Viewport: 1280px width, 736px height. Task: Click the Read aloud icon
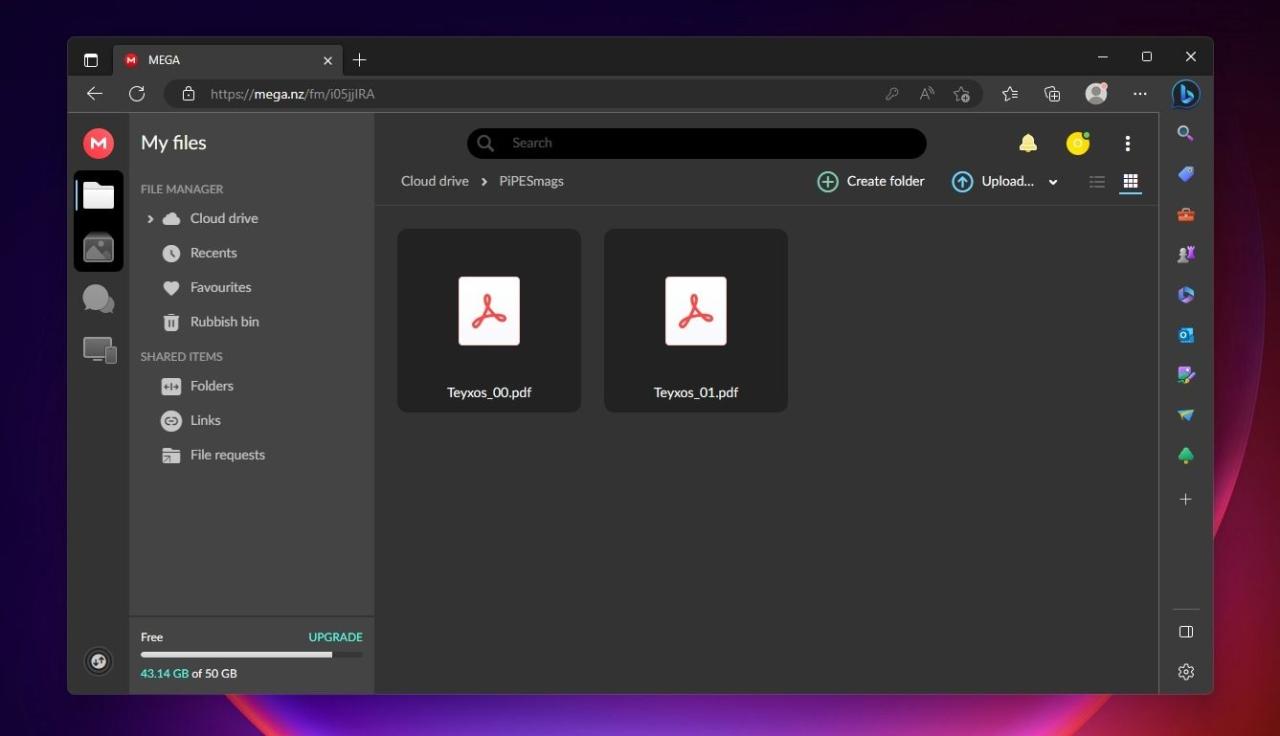[927, 94]
